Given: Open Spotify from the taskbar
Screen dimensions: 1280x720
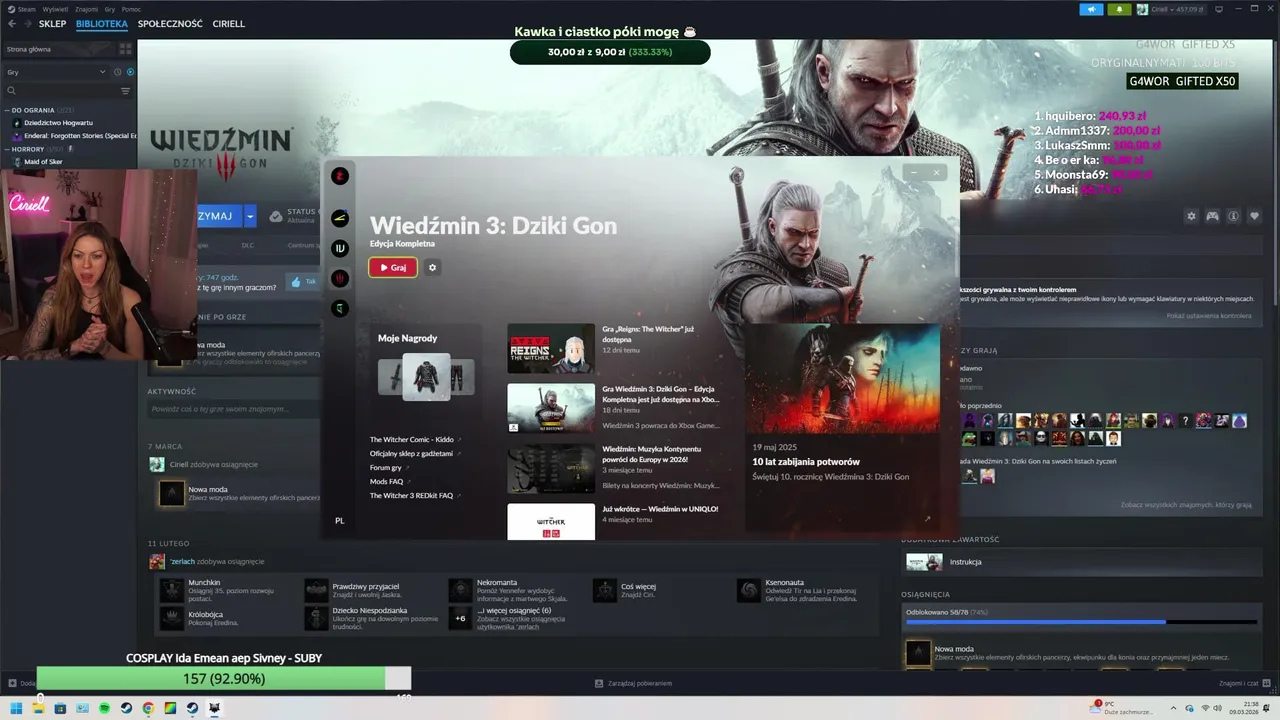Looking at the screenshot, I should (x=104, y=709).
